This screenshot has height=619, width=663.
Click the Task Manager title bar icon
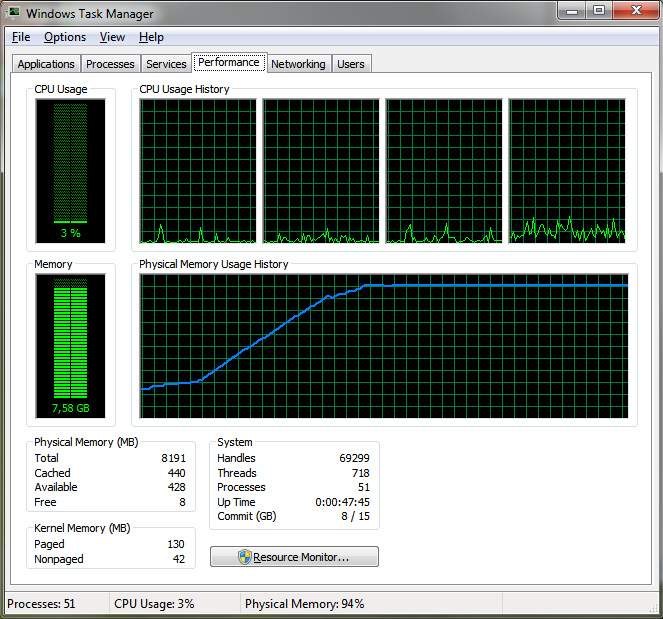pyautogui.click(x=14, y=13)
